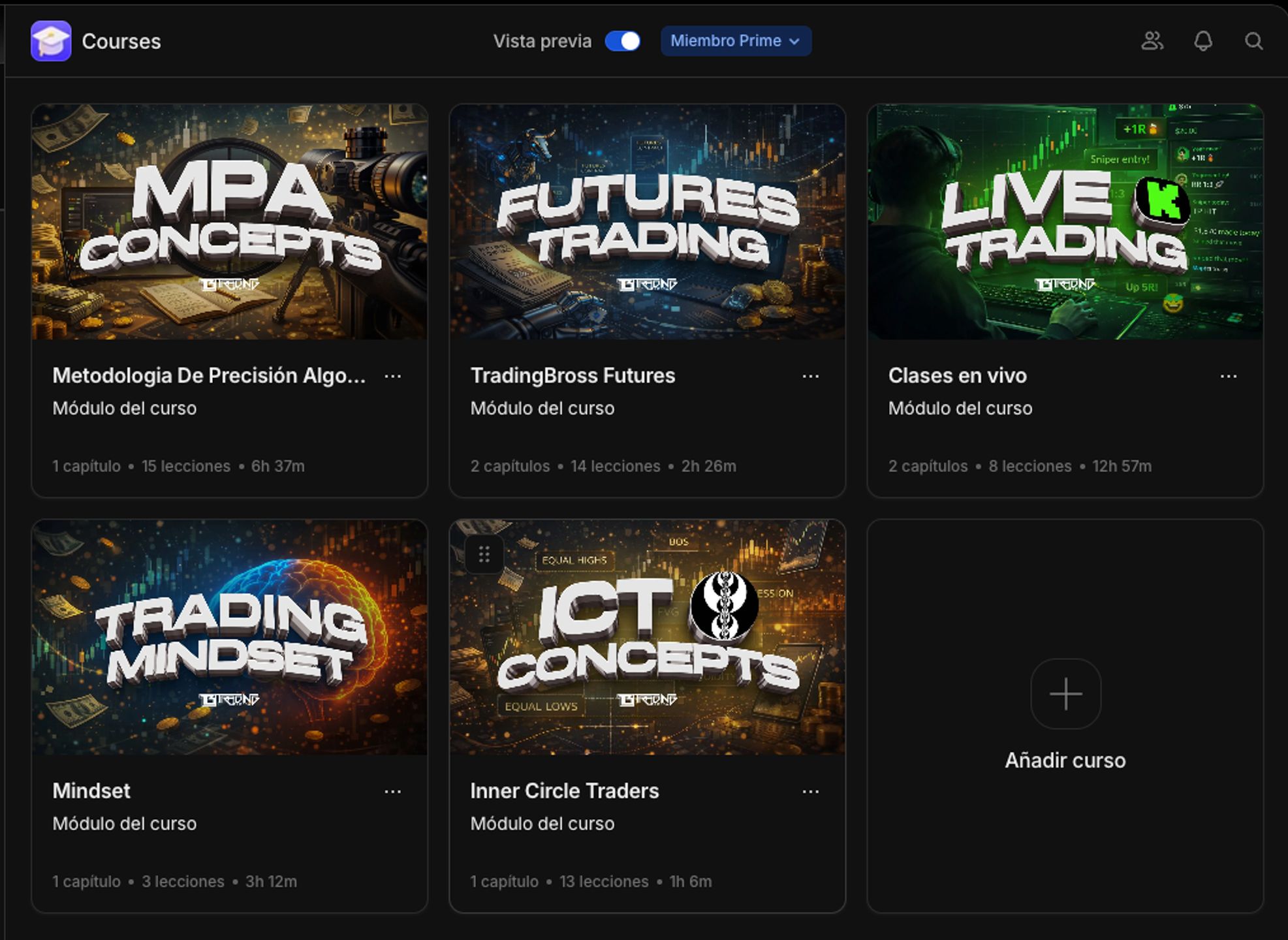1288x940 pixels.
Task: Open options menu for Inner Circle Traders
Action: [811, 791]
